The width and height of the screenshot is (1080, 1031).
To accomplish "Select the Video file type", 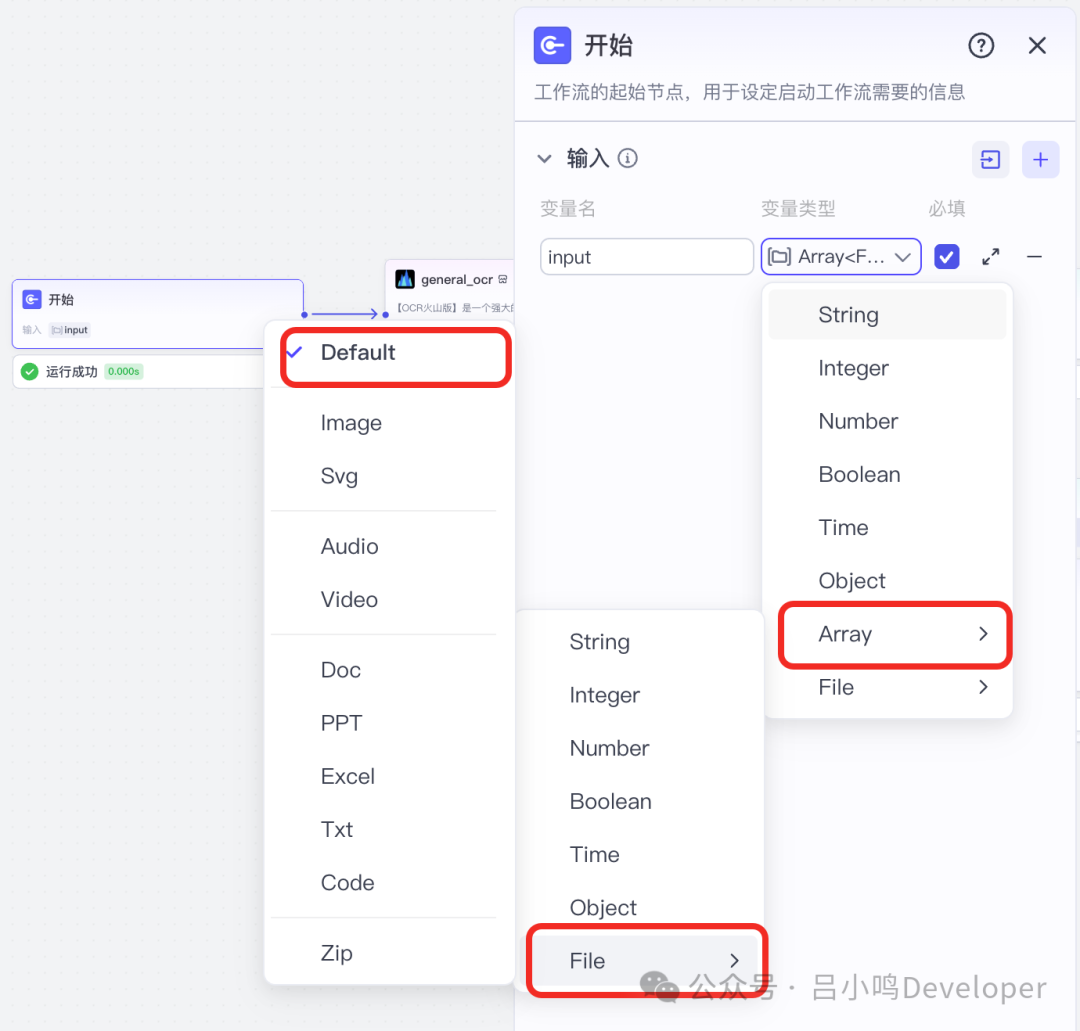I will pos(389,599).
